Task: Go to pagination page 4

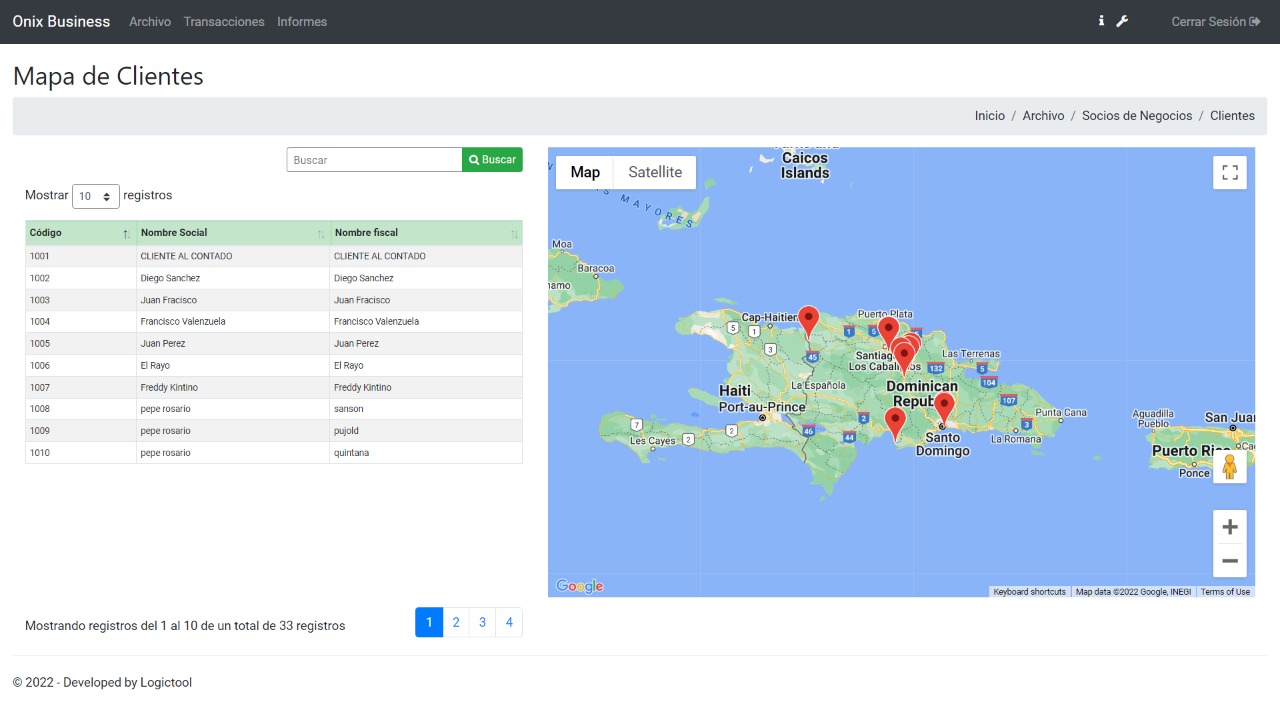Action: click(x=509, y=622)
